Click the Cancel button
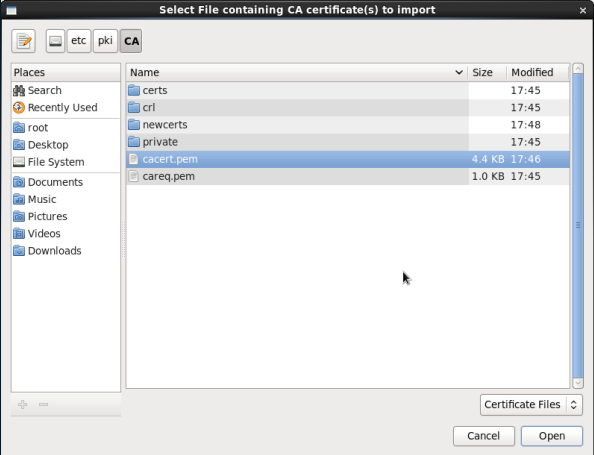 click(484, 436)
